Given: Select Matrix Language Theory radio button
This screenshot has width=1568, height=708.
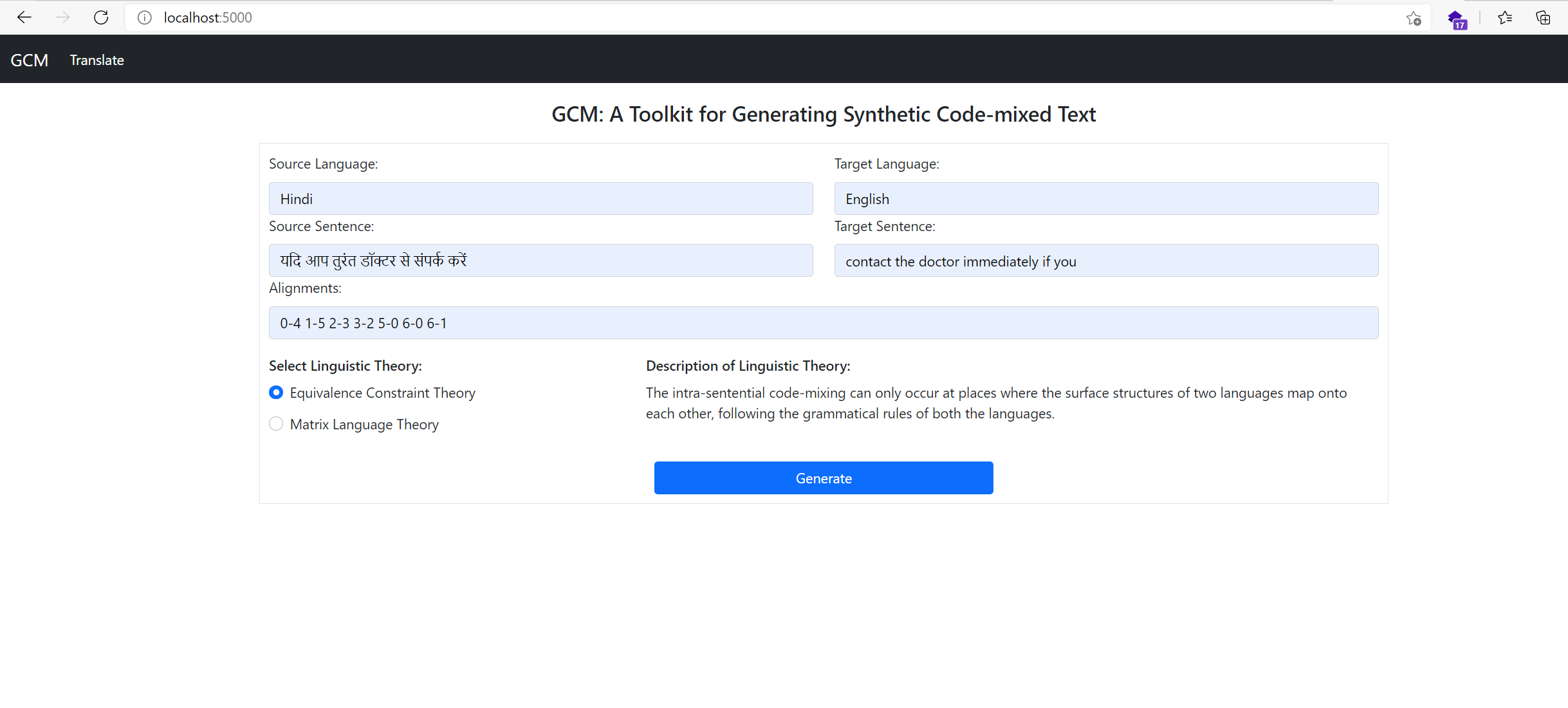Looking at the screenshot, I should [276, 424].
